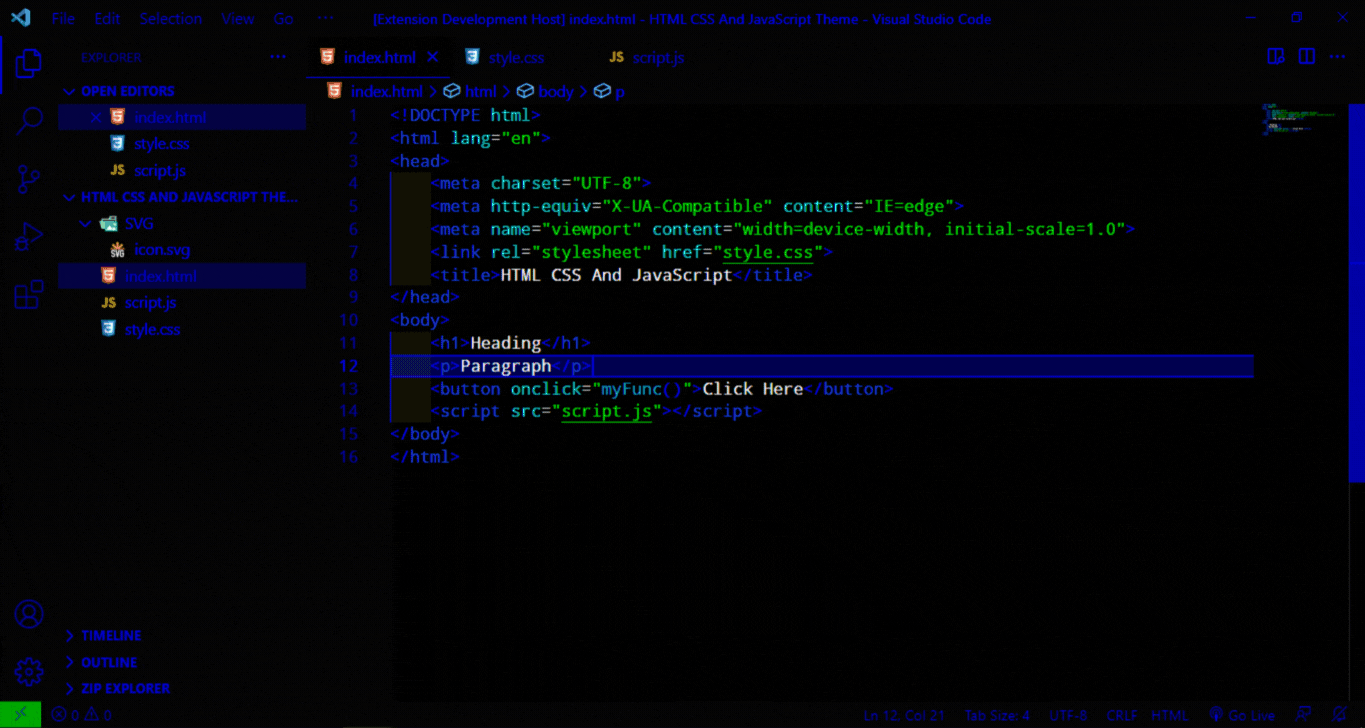Click p symbol in breadcrumb
This screenshot has width=1365, height=728.
[x=610, y=92]
